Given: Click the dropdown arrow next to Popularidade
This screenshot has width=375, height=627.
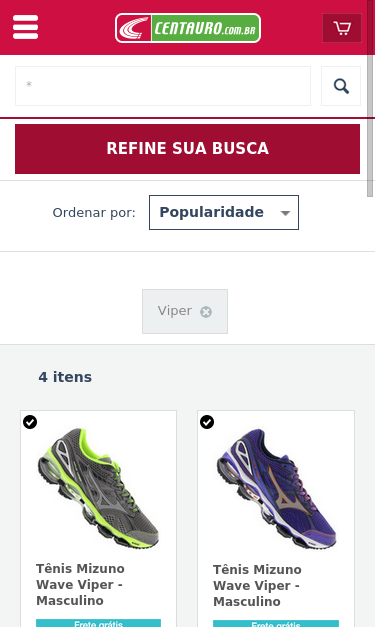Looking at the screenshot, I should tap(285, 213).
